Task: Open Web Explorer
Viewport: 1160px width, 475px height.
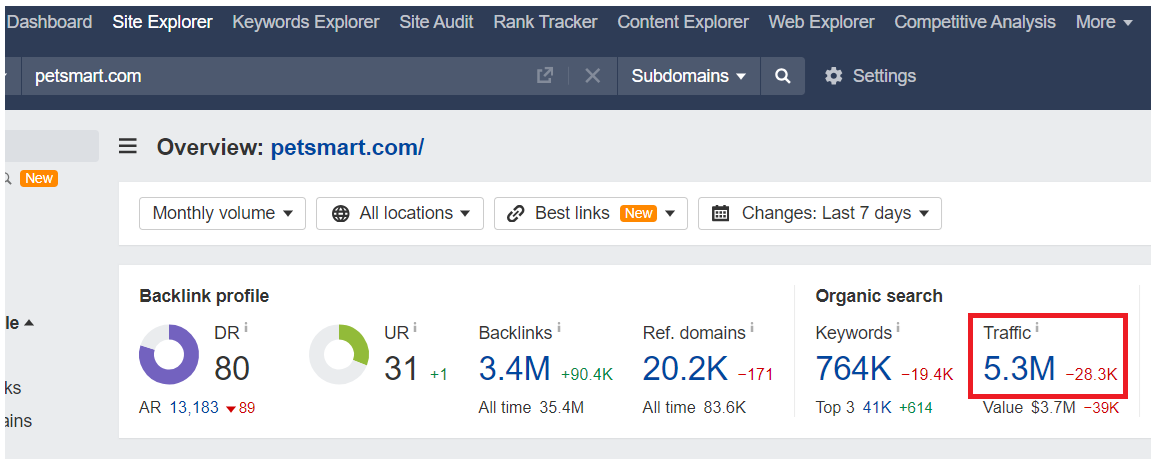Action: [x=821, y=22]
